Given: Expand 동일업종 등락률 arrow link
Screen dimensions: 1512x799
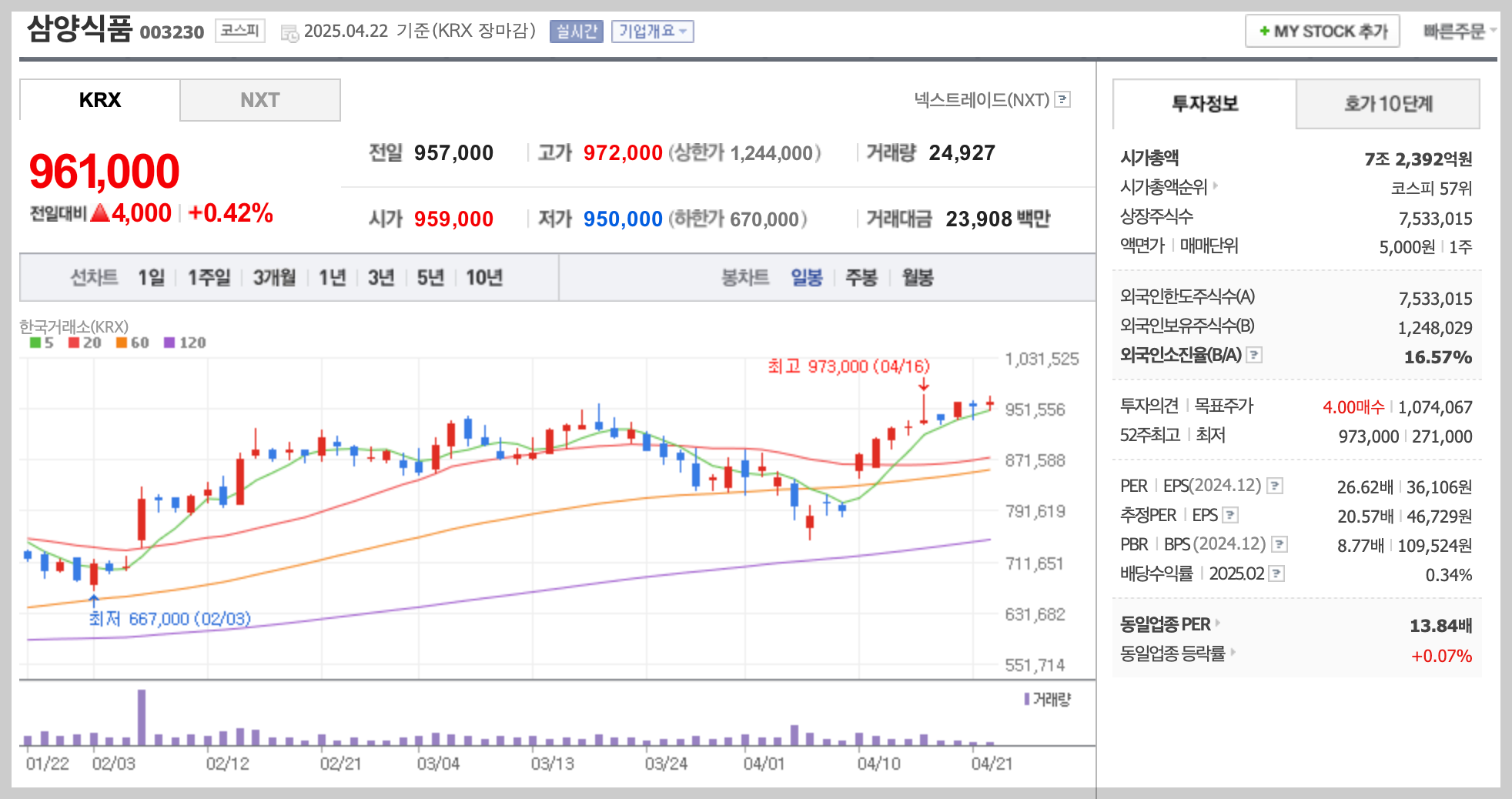Looking at the screenshot, I should click(x=1233, y=652).
